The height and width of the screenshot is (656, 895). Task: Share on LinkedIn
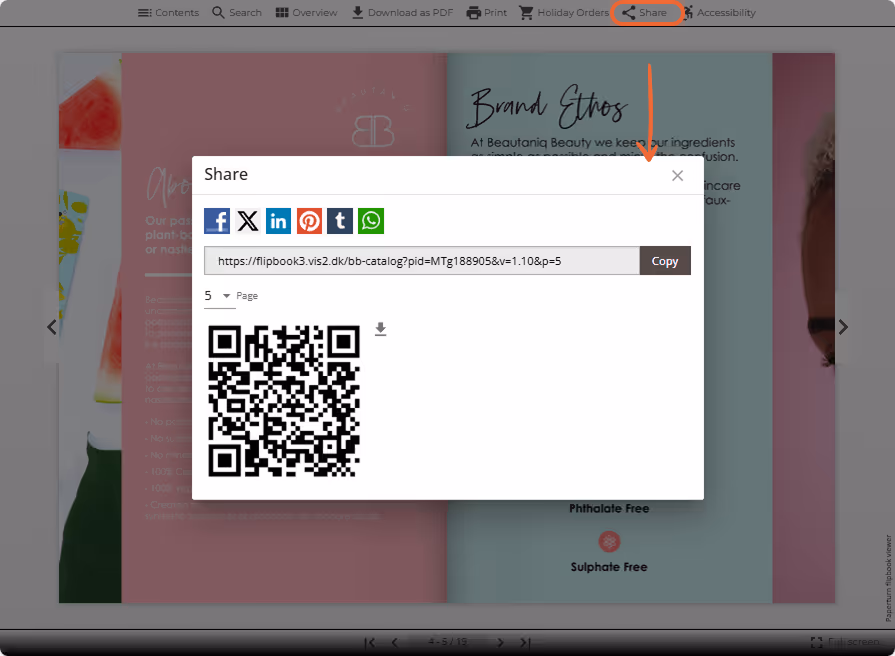(x=279, y=221)
